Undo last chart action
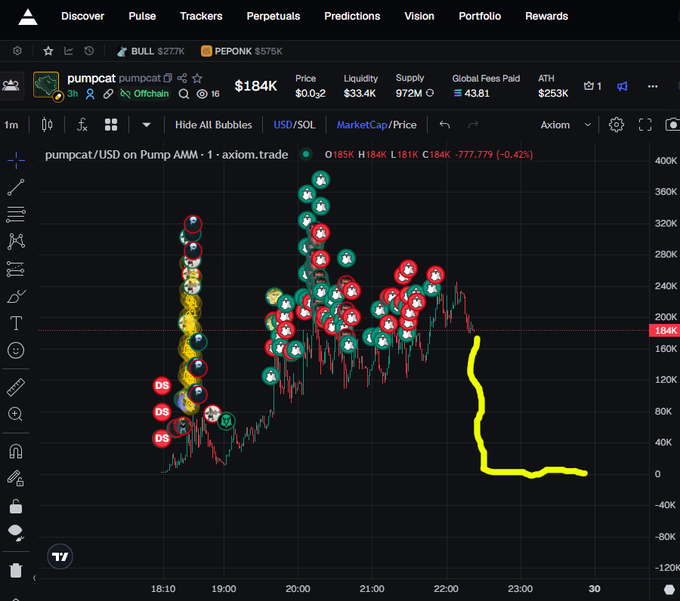 (445, 125)
